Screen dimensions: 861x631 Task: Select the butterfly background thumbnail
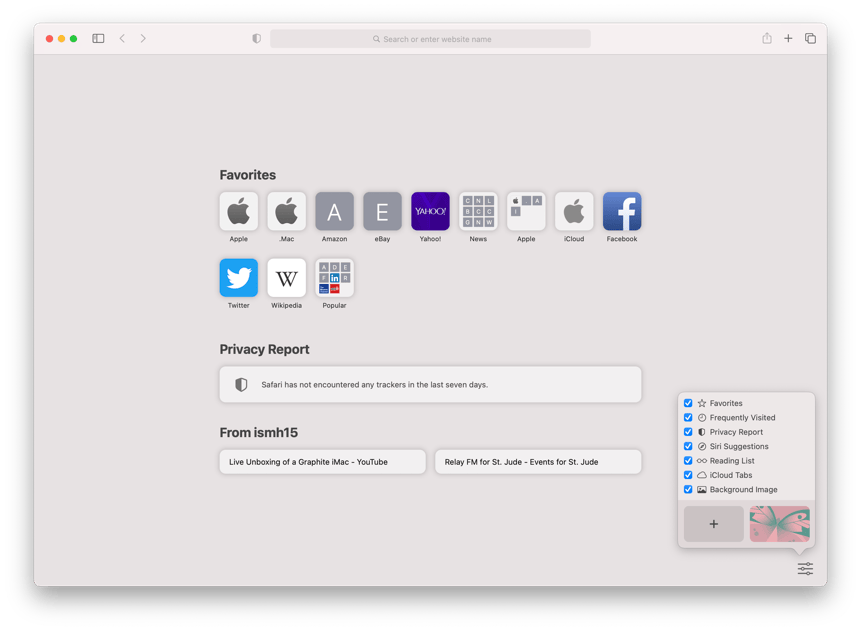pos(780,524)
